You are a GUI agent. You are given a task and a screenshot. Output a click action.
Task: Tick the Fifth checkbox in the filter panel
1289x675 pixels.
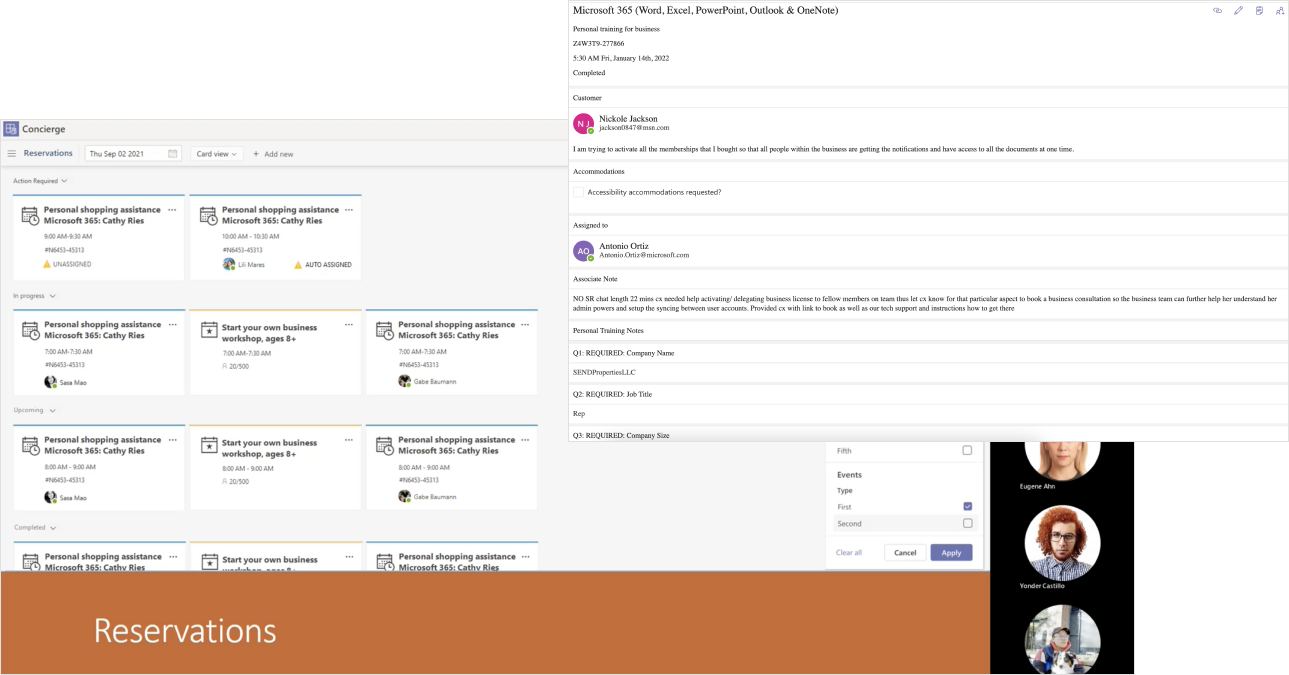point(967,451)
